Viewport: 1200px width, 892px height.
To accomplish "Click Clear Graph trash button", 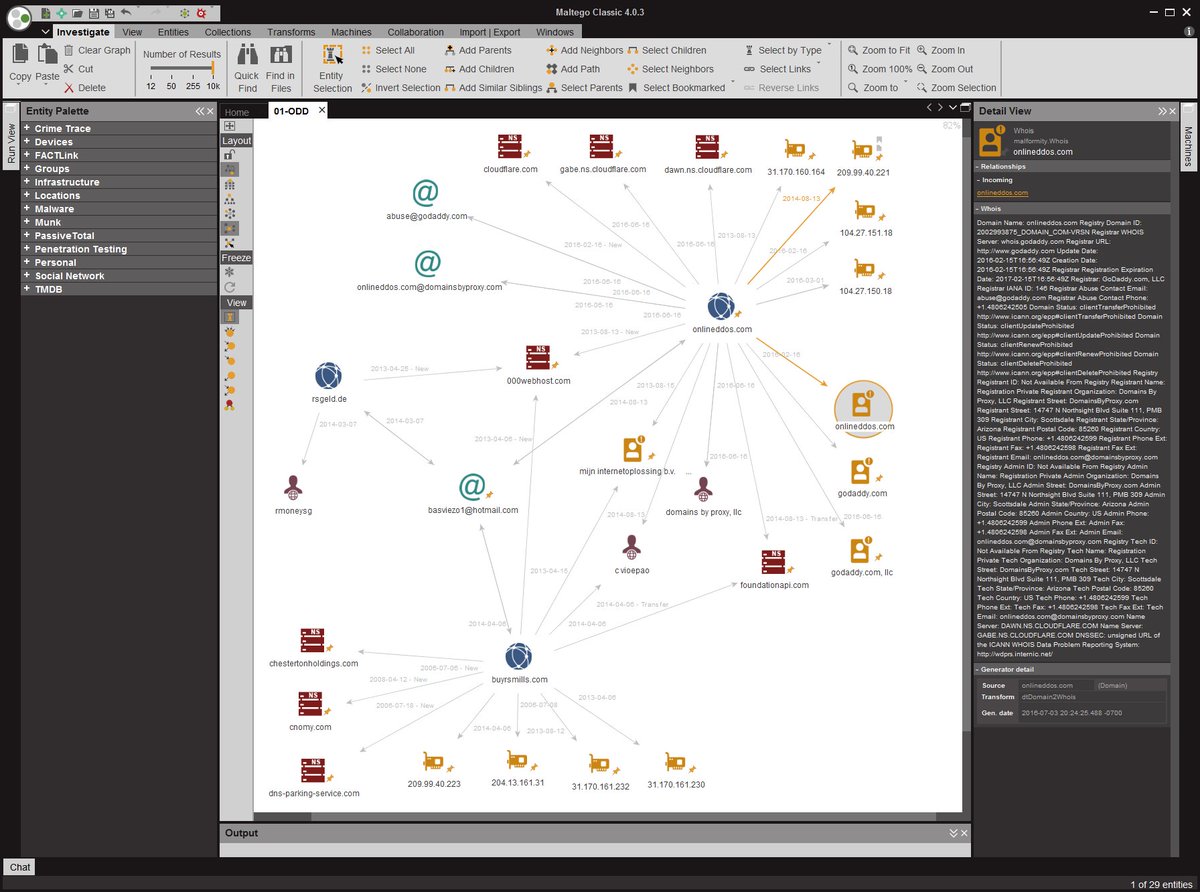I will (x=96, y=50).
